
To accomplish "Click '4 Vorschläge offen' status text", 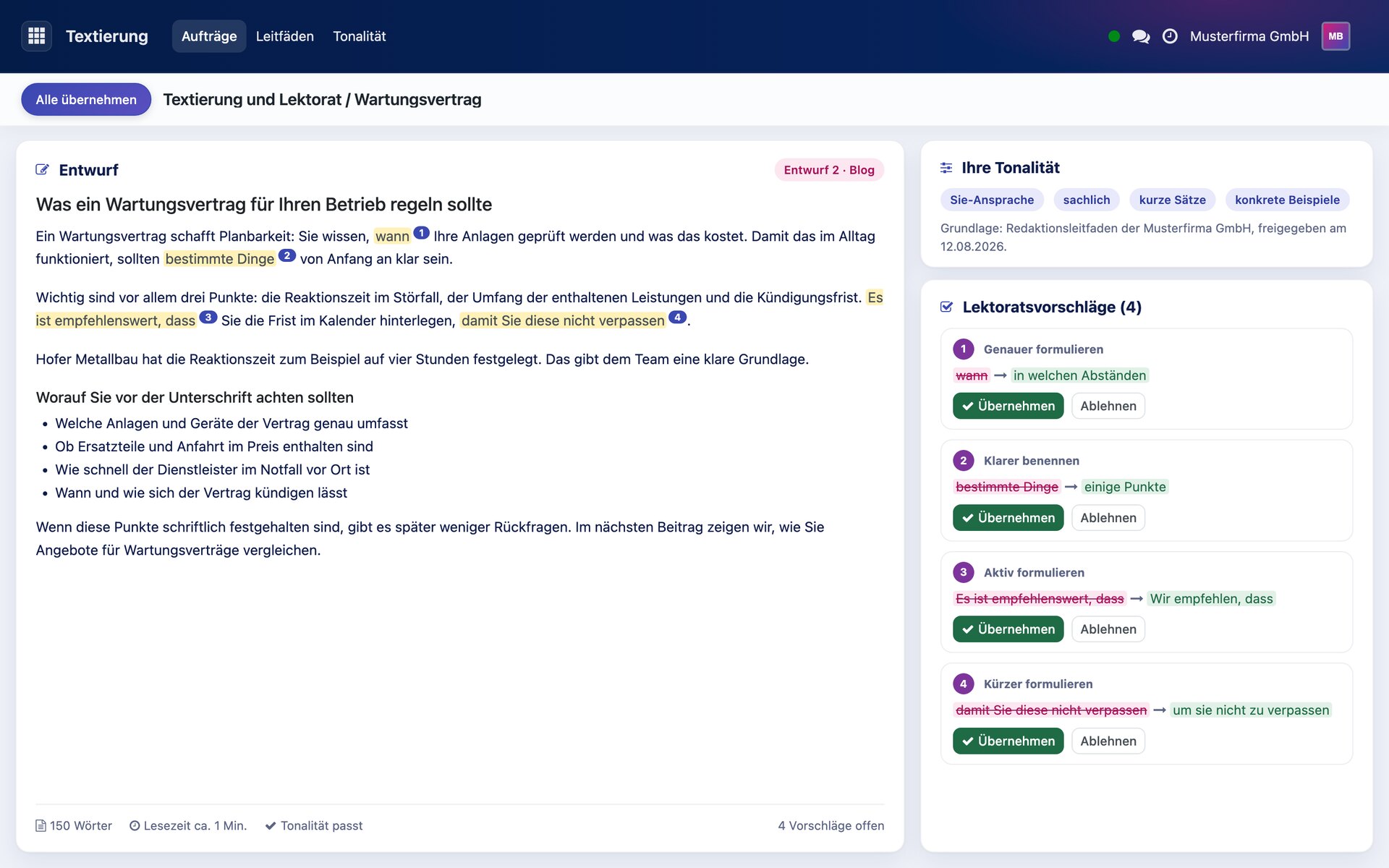I will click(831, 825).
